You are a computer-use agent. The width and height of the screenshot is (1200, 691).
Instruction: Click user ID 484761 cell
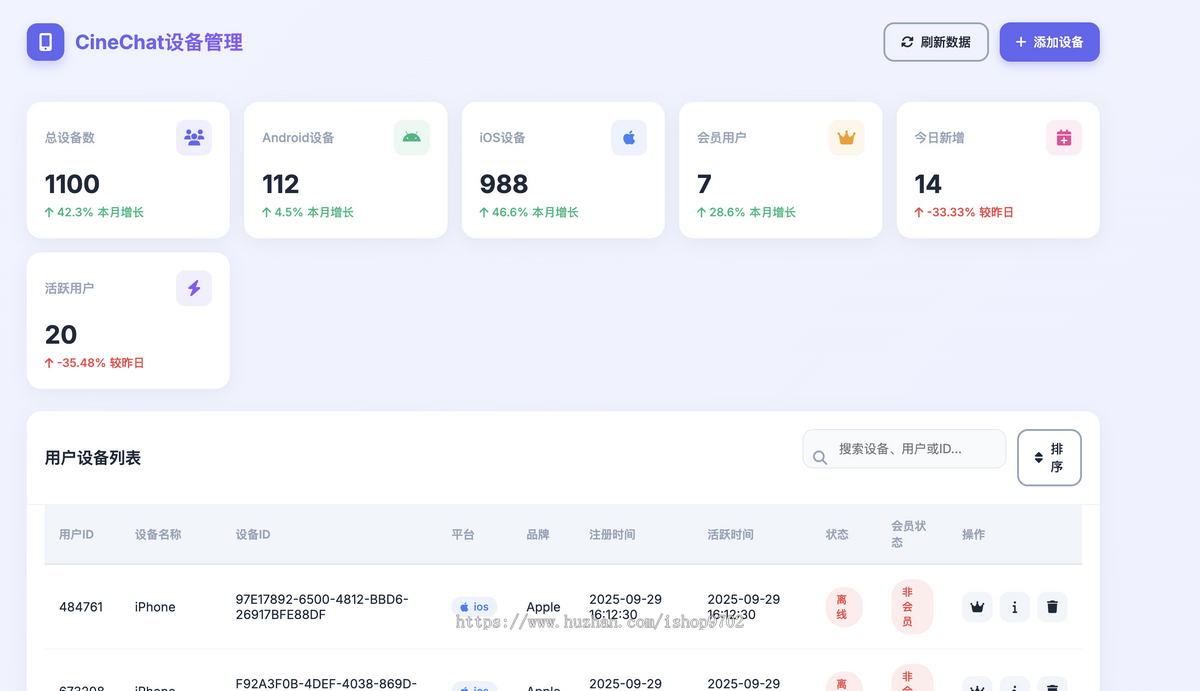pyautogui.click(x=81, y=607)
